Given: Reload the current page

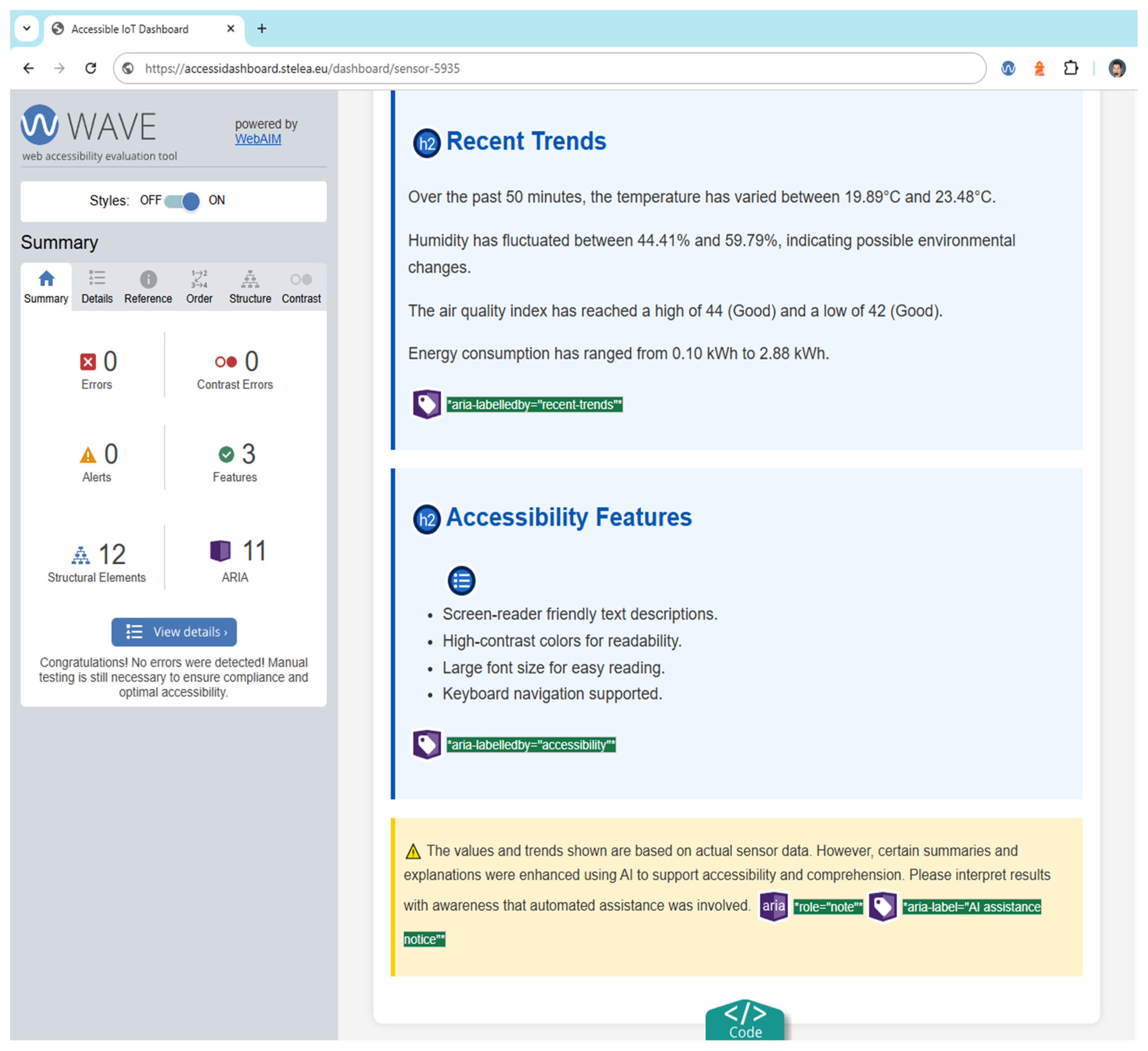Looking at the screenshot, I should click(90, 69).
